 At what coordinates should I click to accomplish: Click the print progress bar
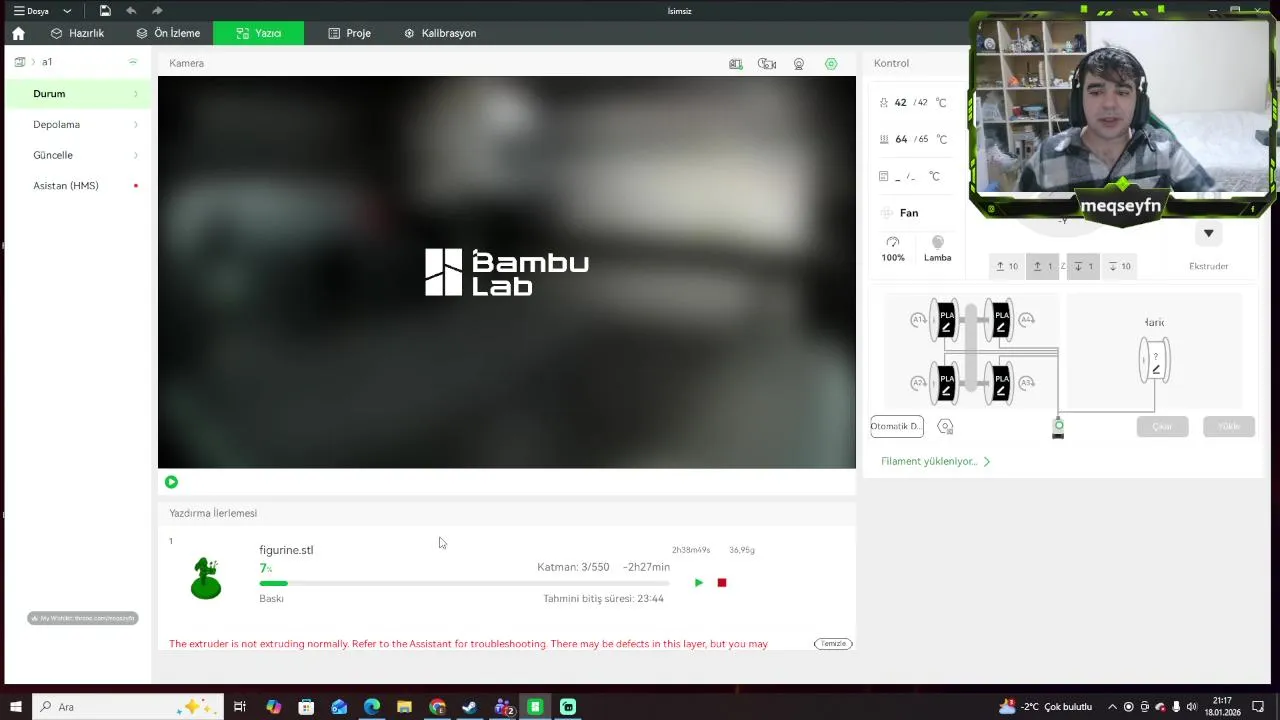click(464, 583)
